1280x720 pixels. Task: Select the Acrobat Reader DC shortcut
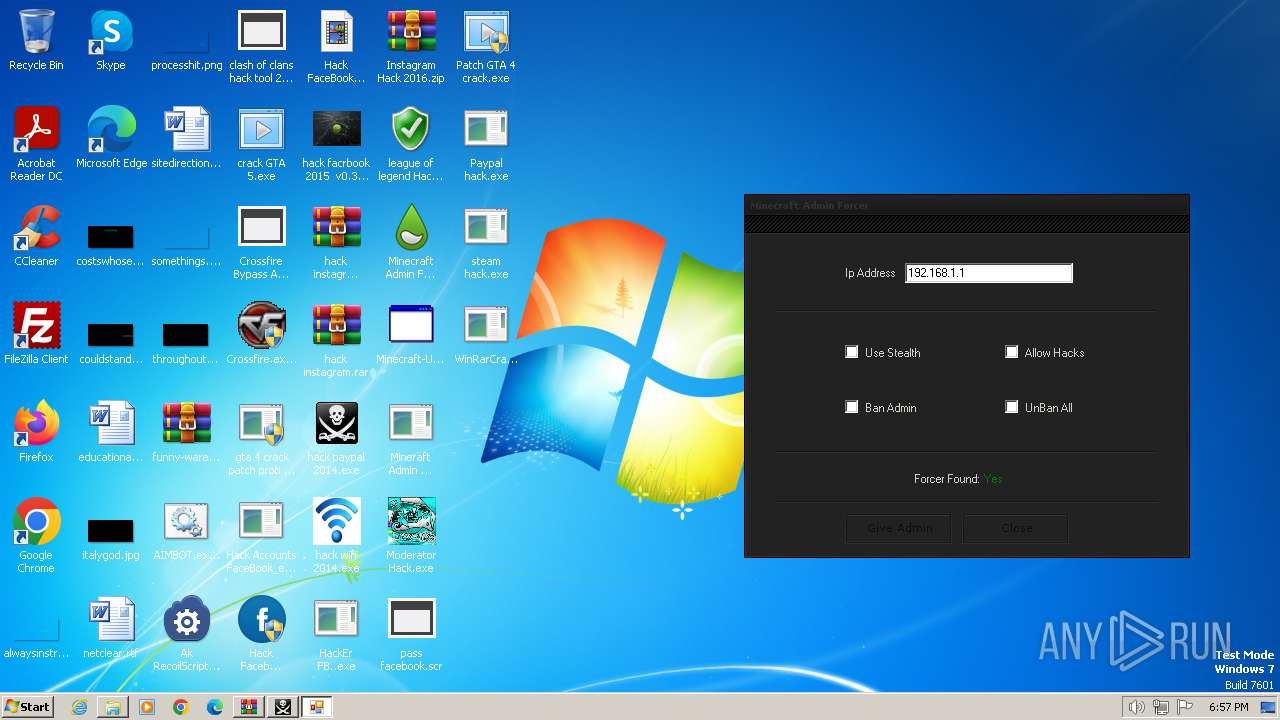(36, 144)
